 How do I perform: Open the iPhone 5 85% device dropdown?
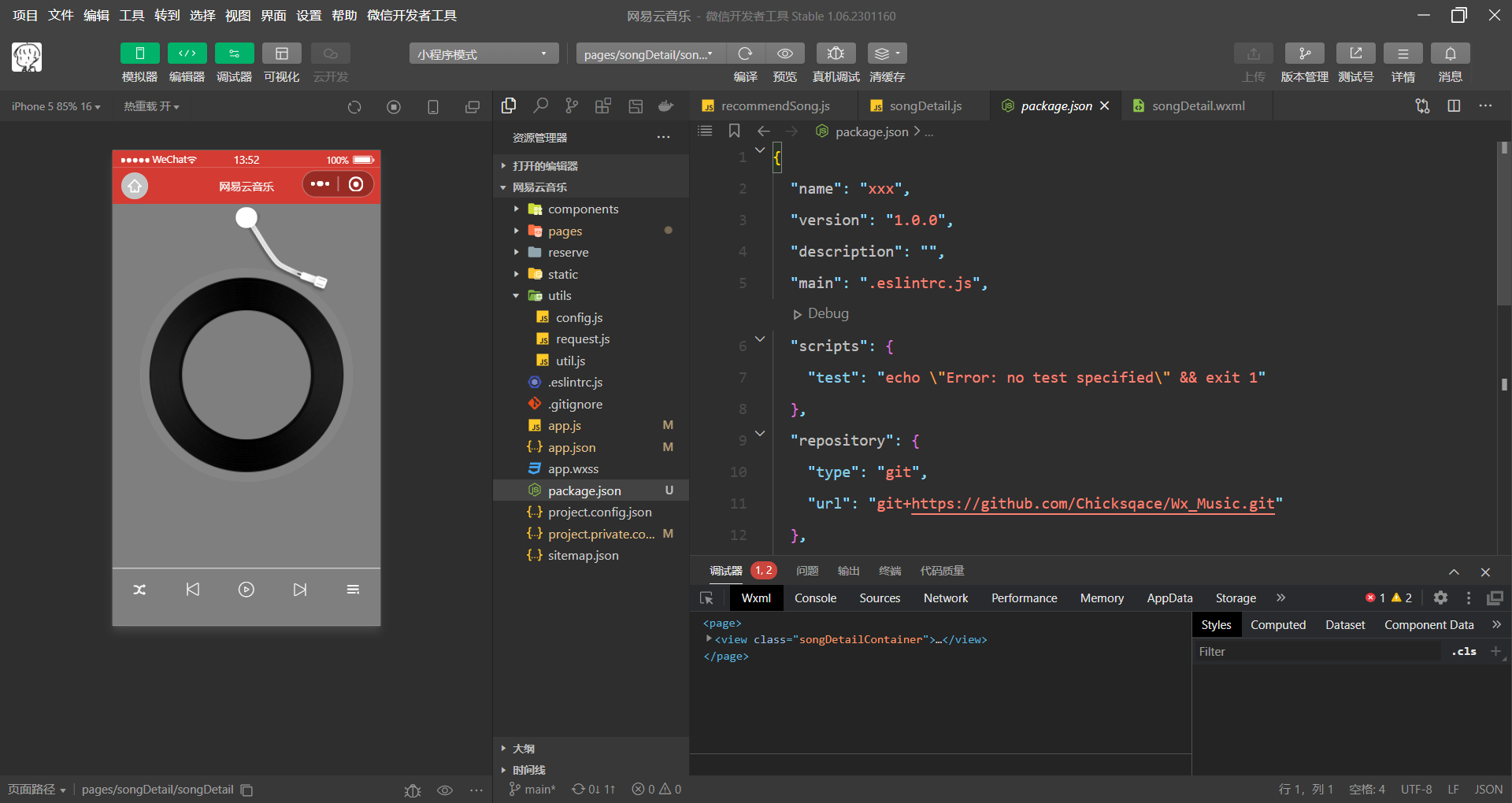[x=56, y=106]
